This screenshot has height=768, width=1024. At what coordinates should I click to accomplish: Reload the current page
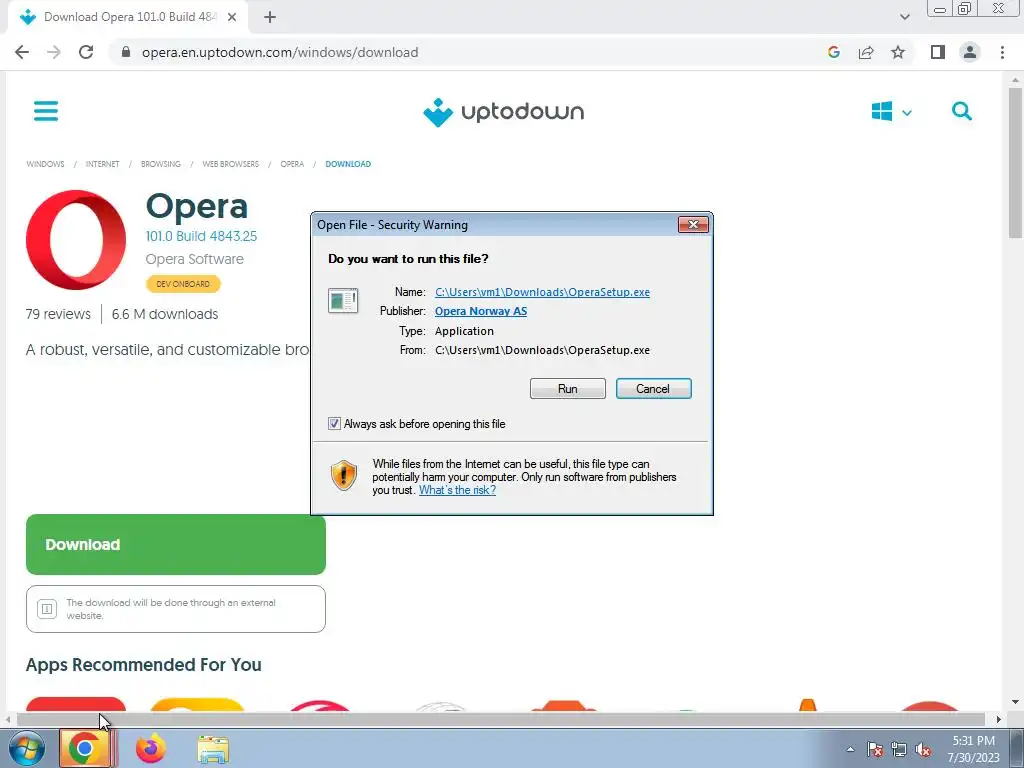pos(86,52)
